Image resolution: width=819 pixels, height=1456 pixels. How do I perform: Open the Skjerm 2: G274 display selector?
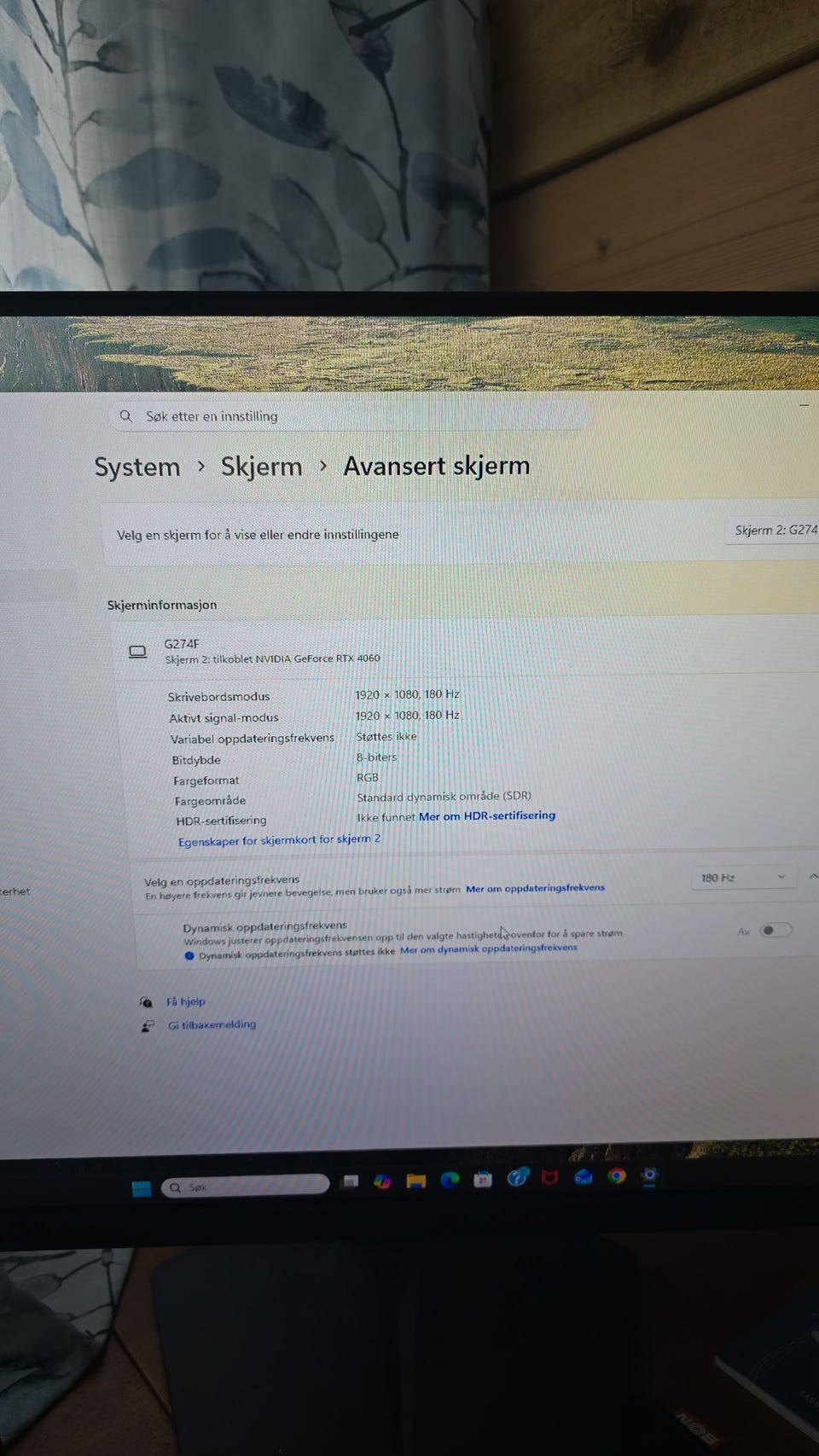[x=773, y=530]
